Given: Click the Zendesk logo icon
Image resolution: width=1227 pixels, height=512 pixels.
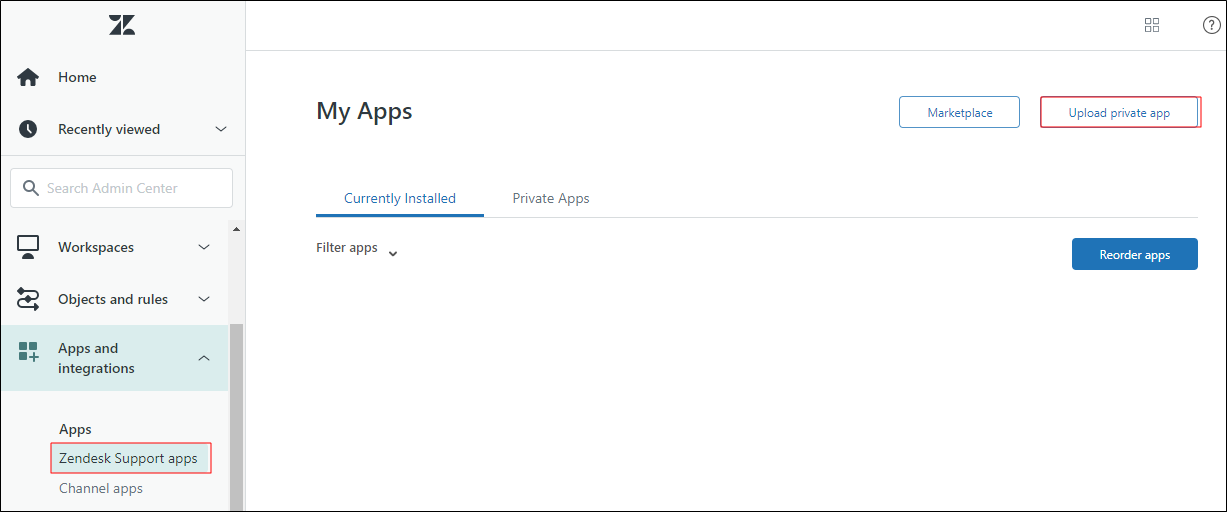Looking at the screenshot, I should (x=122, y=25).
